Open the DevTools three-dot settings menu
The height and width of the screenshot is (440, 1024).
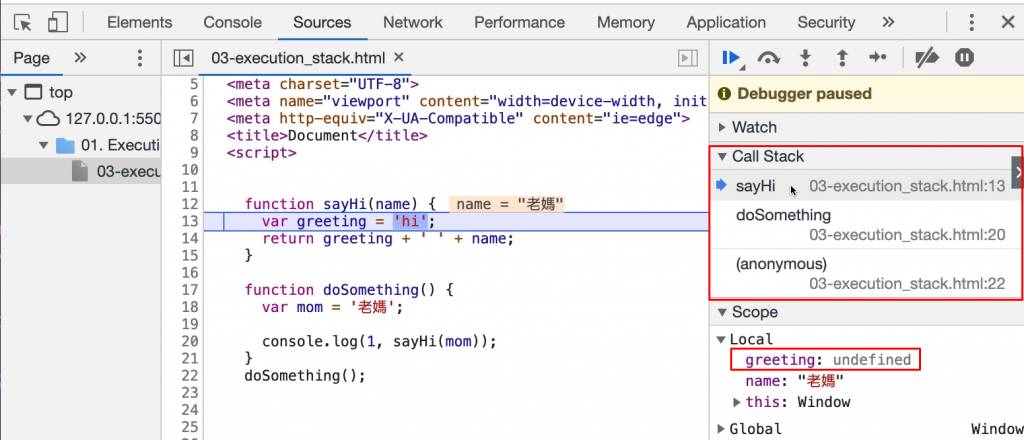[x=972, y=23]
